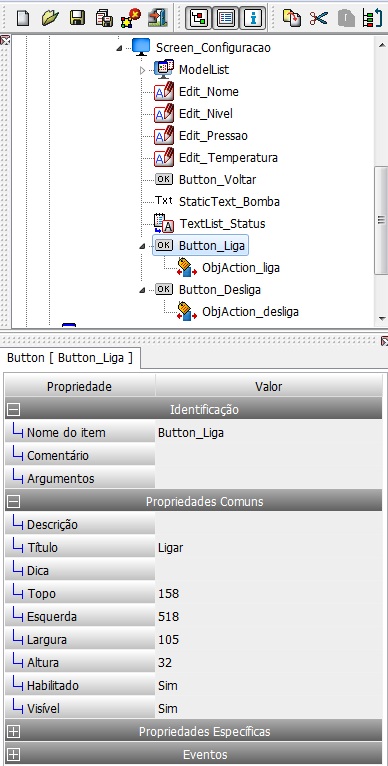Screen dimensions: 388x766
Task: Click the ObjAction_desliga tag icon
Action: coord(187,311)
